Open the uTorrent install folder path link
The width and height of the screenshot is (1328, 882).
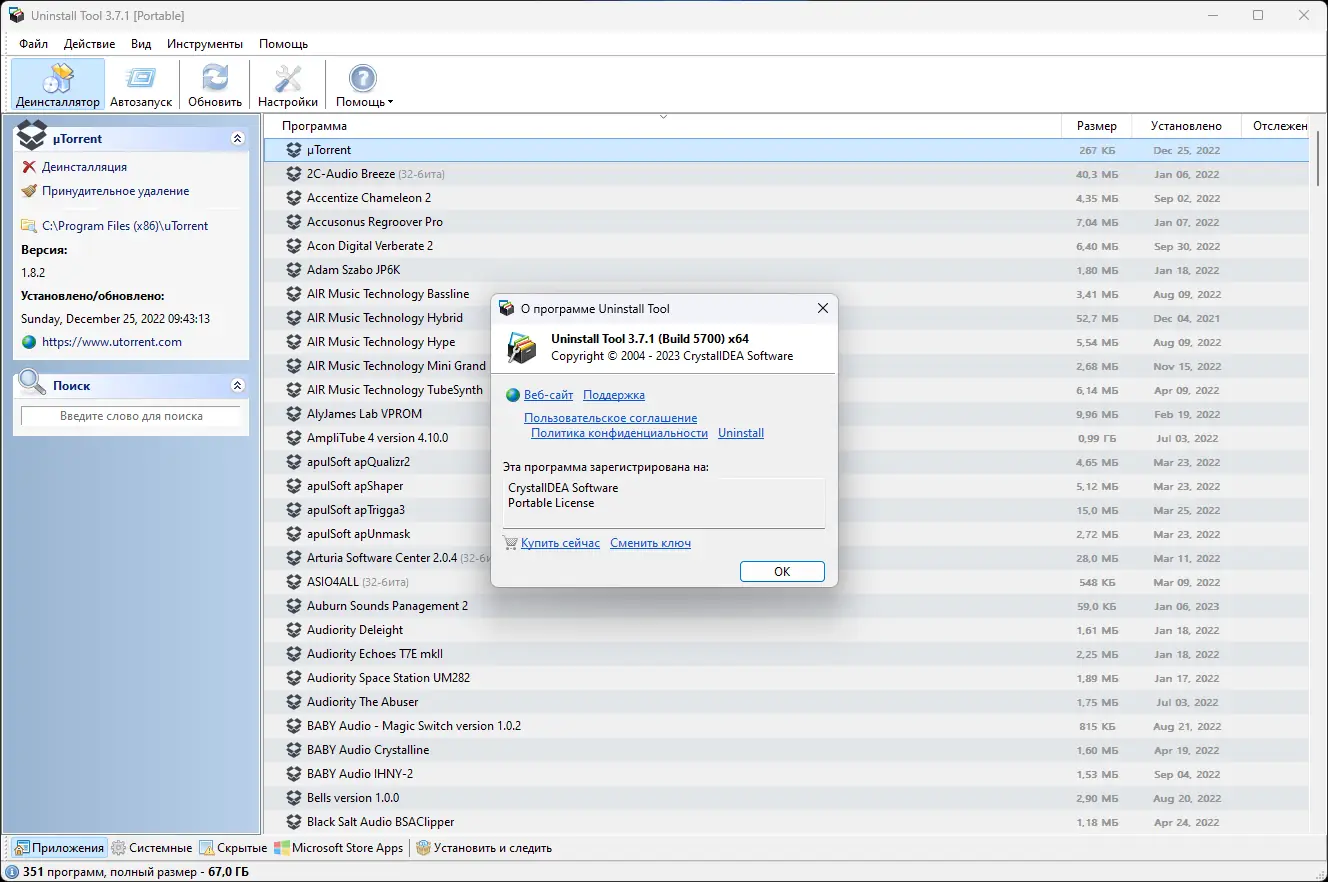point(125,226)
